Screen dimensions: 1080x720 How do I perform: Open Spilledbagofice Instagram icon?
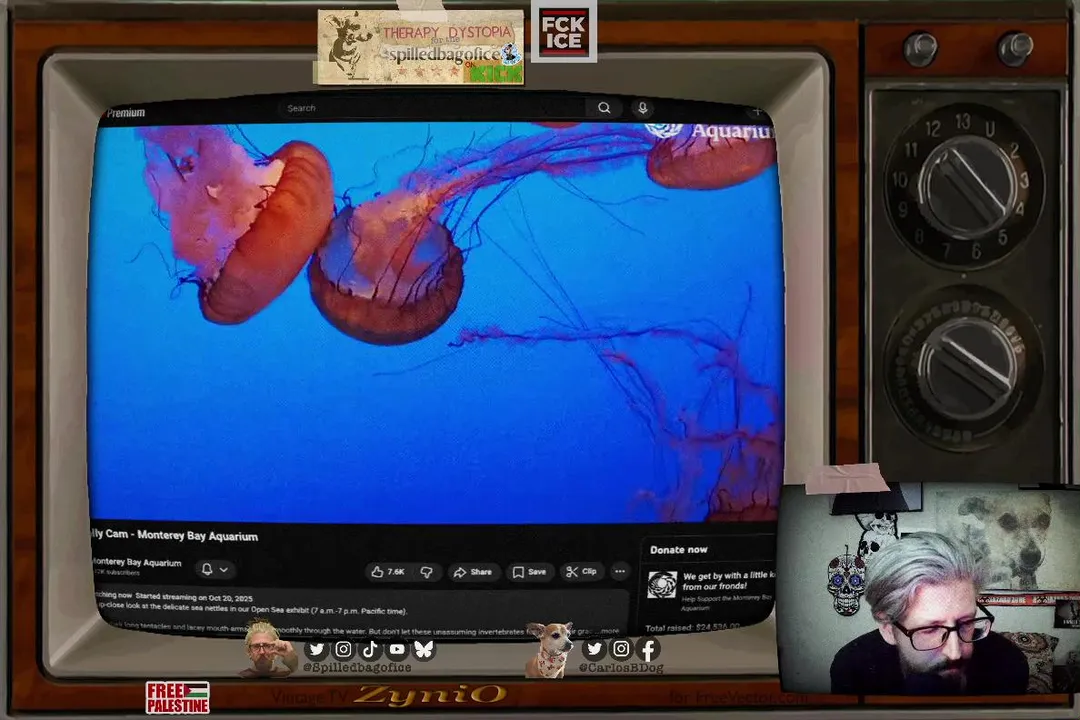343,649
